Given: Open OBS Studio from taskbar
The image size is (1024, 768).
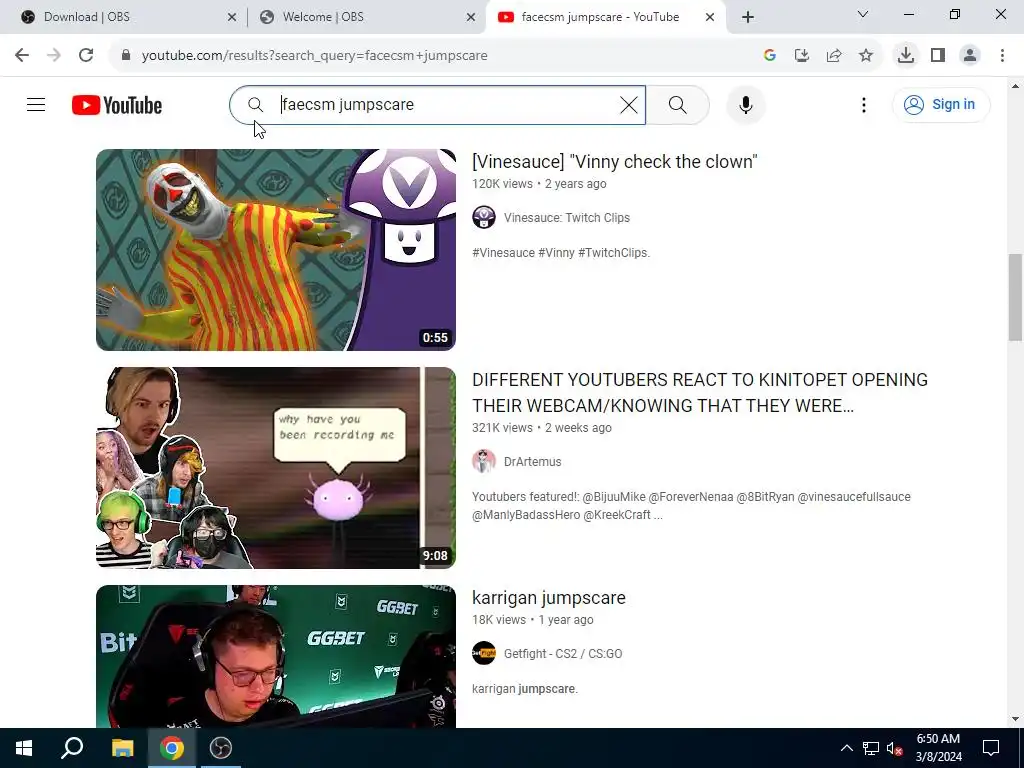Looking at the screenshot, I should [221, 748].
